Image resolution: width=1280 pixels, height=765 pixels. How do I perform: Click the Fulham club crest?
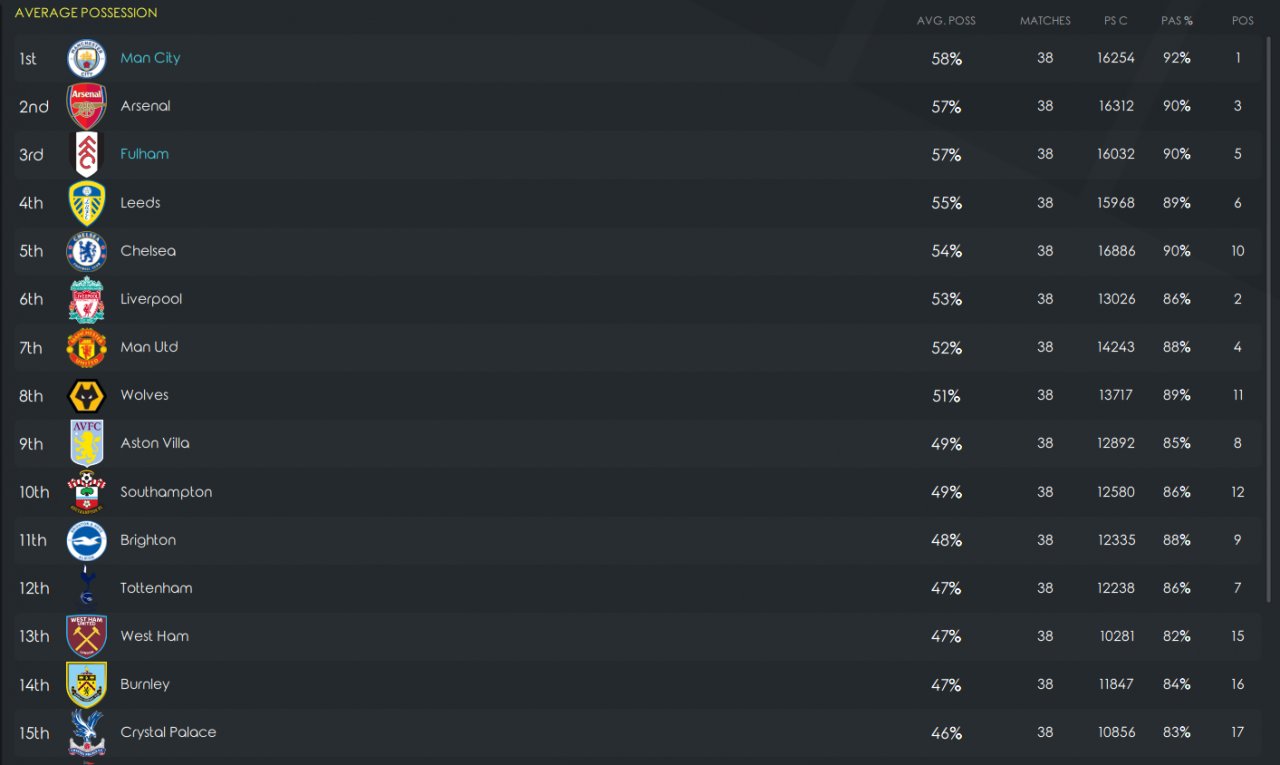87,154
